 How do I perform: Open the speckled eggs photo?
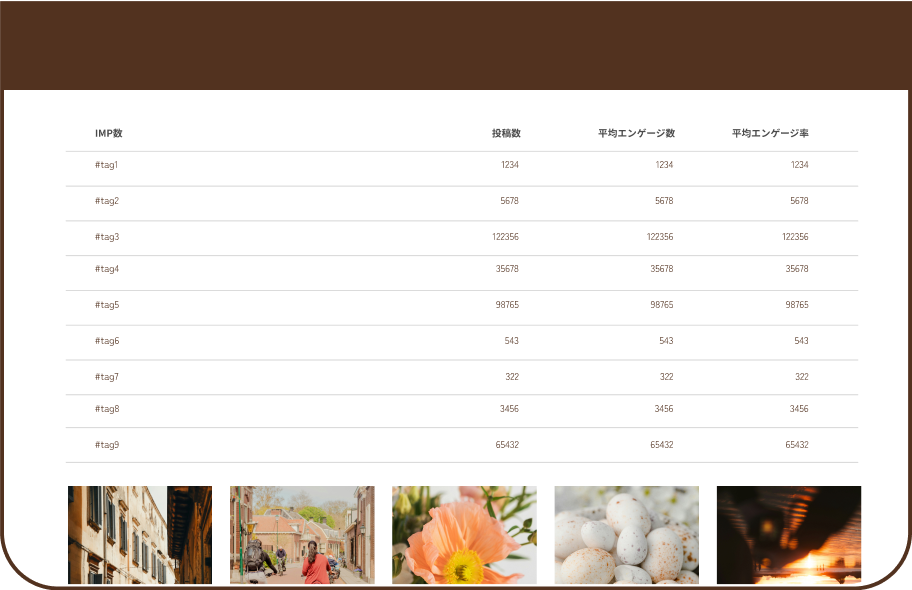pos(626,535)
